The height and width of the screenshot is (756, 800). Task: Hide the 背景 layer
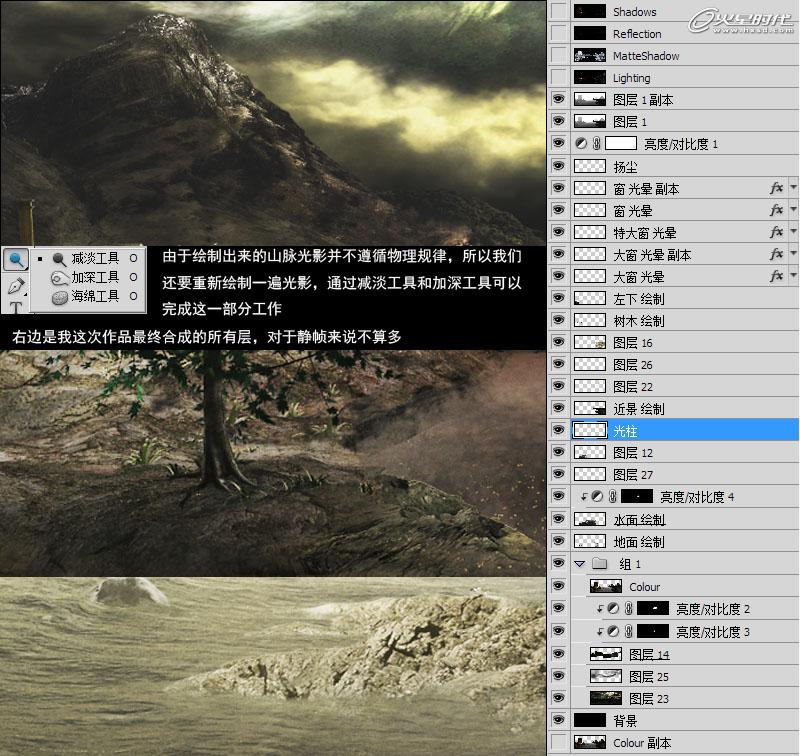(560, 720)
